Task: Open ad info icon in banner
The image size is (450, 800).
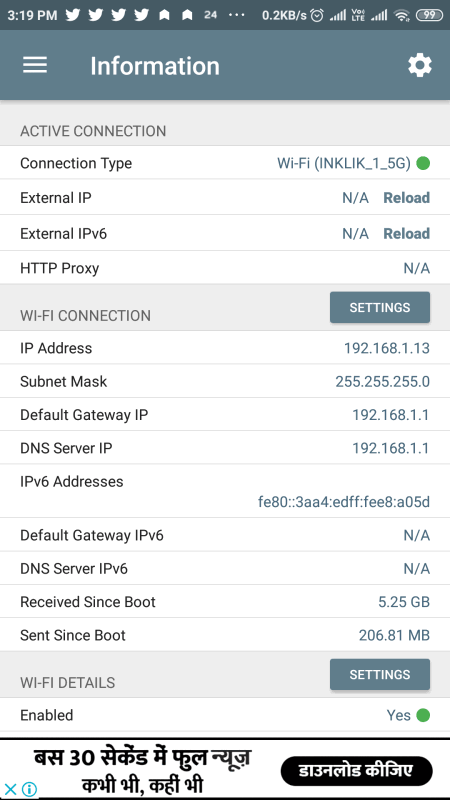Action: point(30,789)
